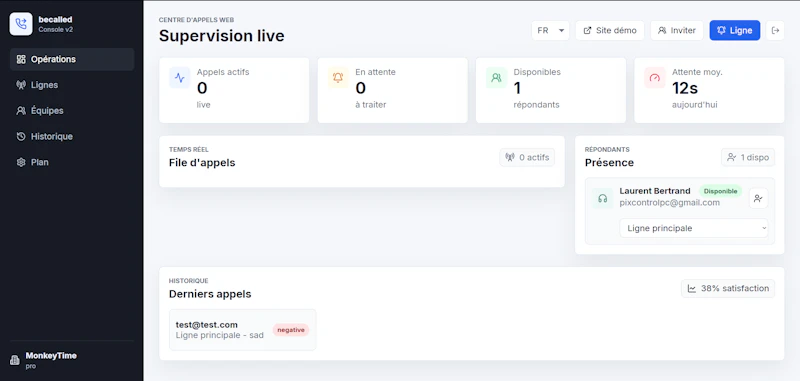Screen dimensions: 800x381
Task: Click the chart icon in satisfaction badge
Action: click(692, 289)
